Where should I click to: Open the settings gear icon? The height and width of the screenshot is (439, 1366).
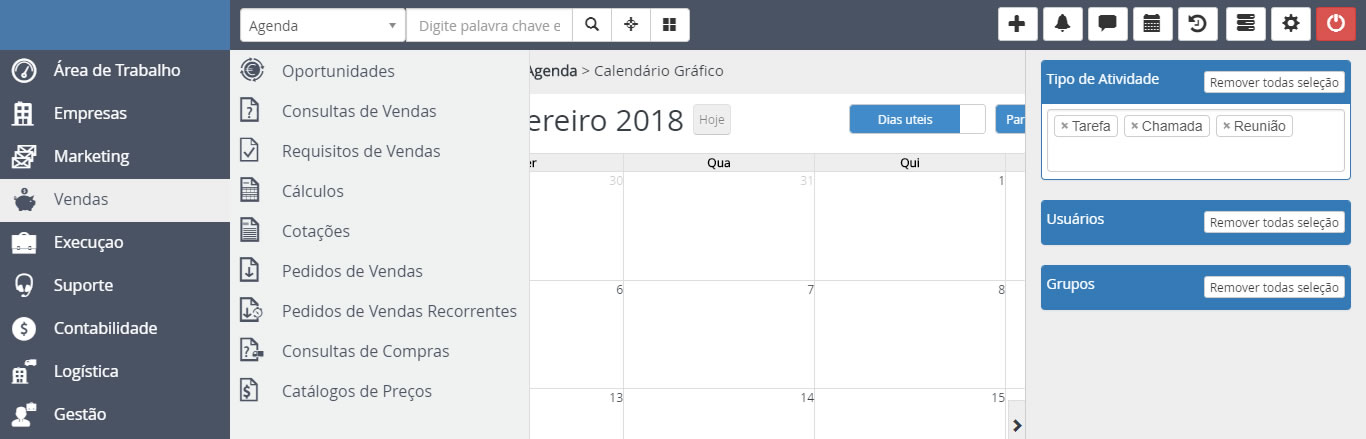point(1290,24)
